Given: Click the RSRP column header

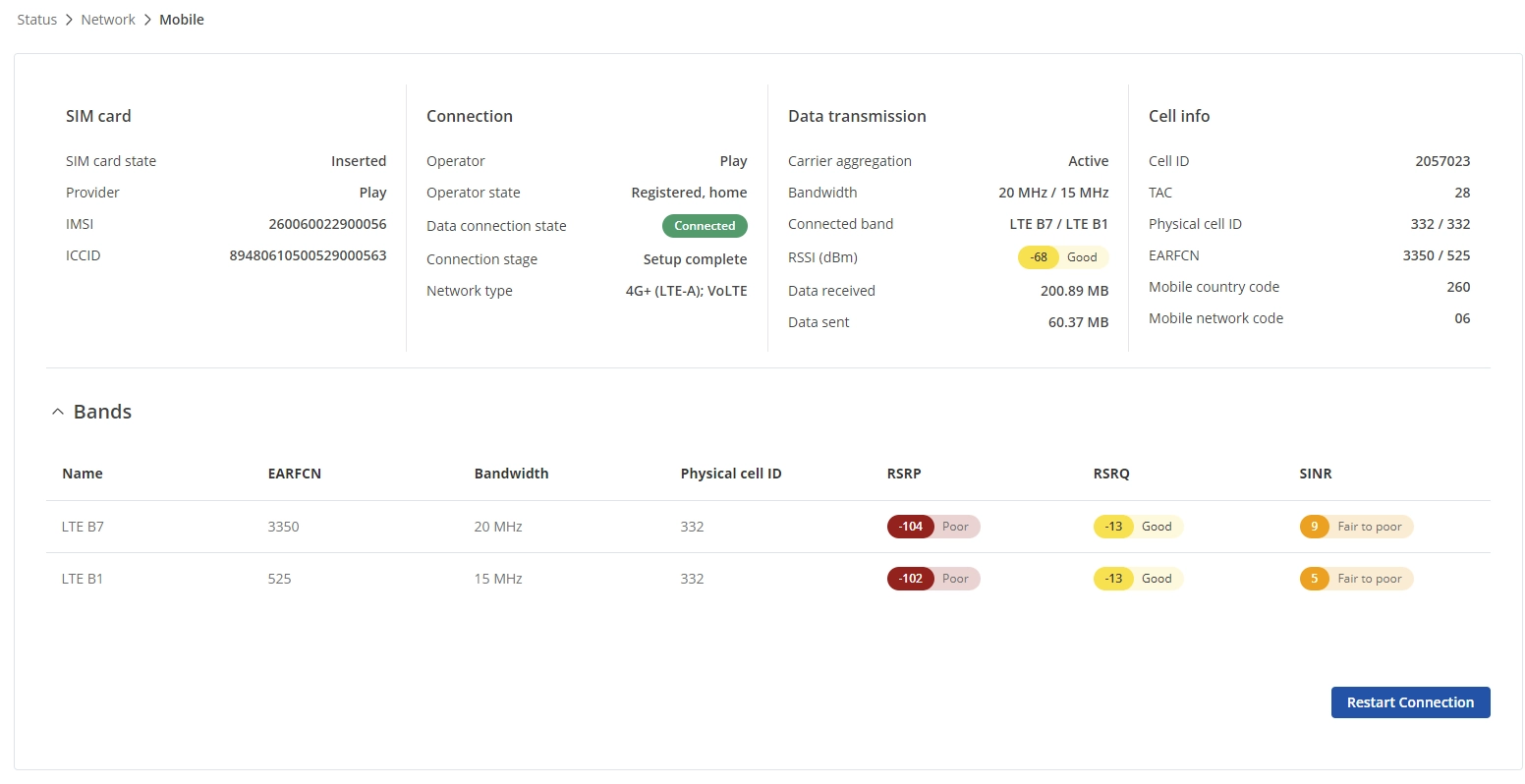Looking at the screenshot, I should 903,474.
